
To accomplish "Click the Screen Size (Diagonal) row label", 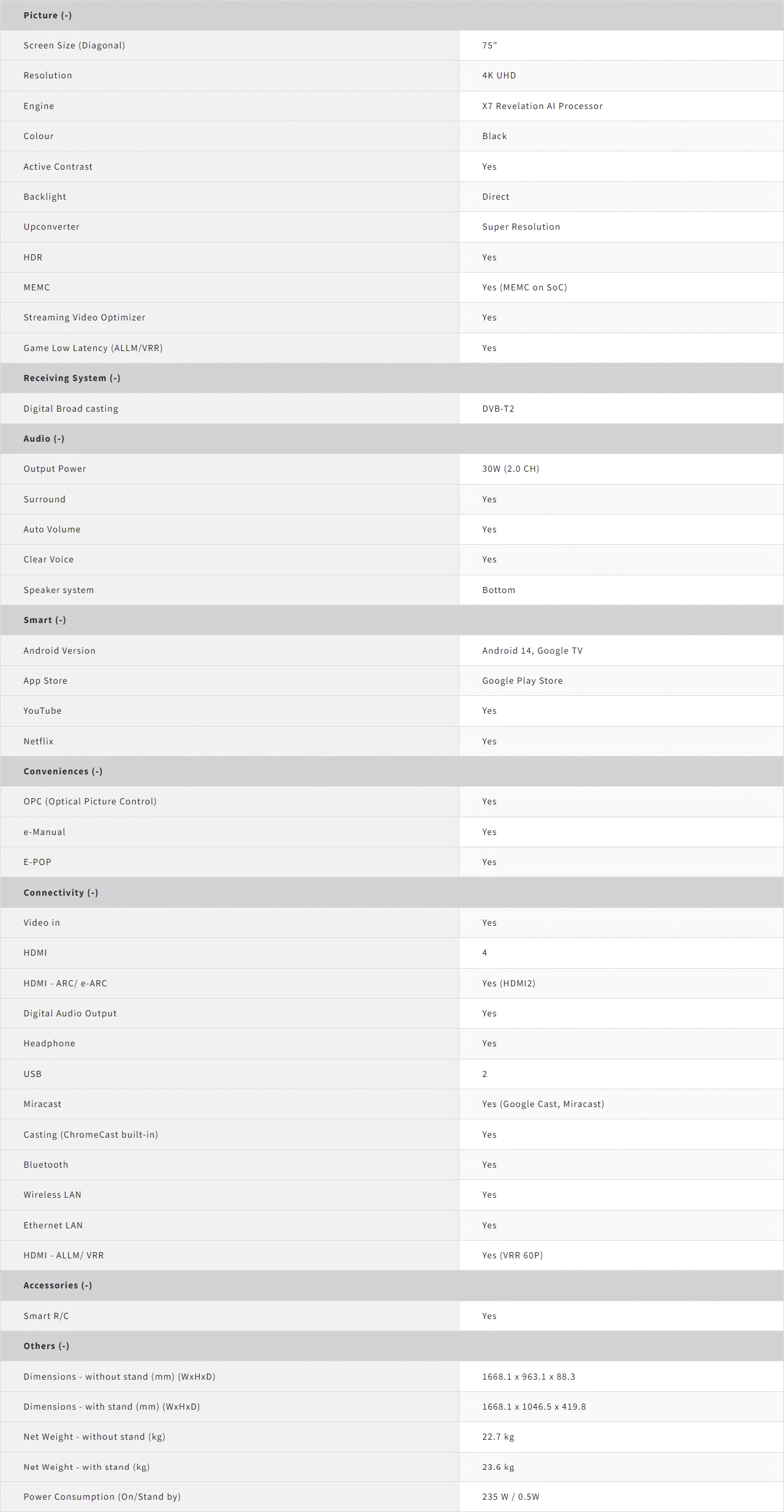I will click(x=74, y=45).
